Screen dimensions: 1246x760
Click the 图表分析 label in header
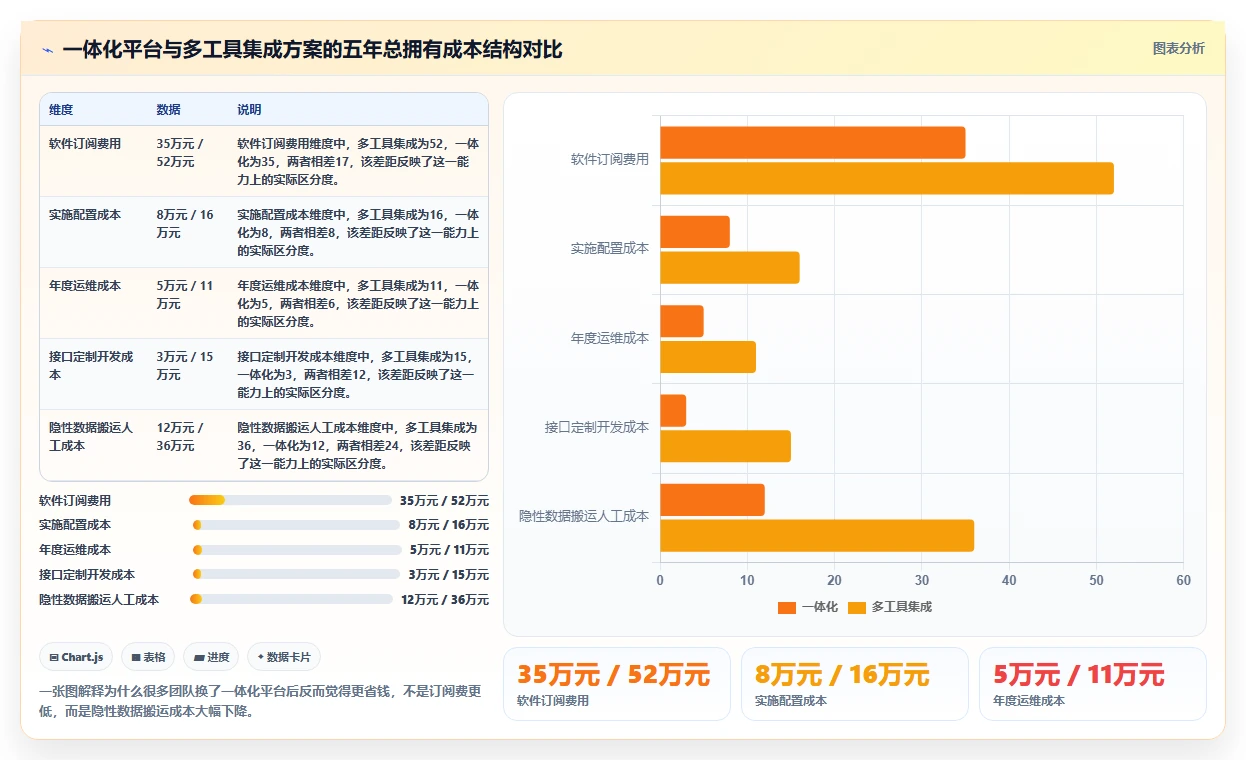point(1178,48)
